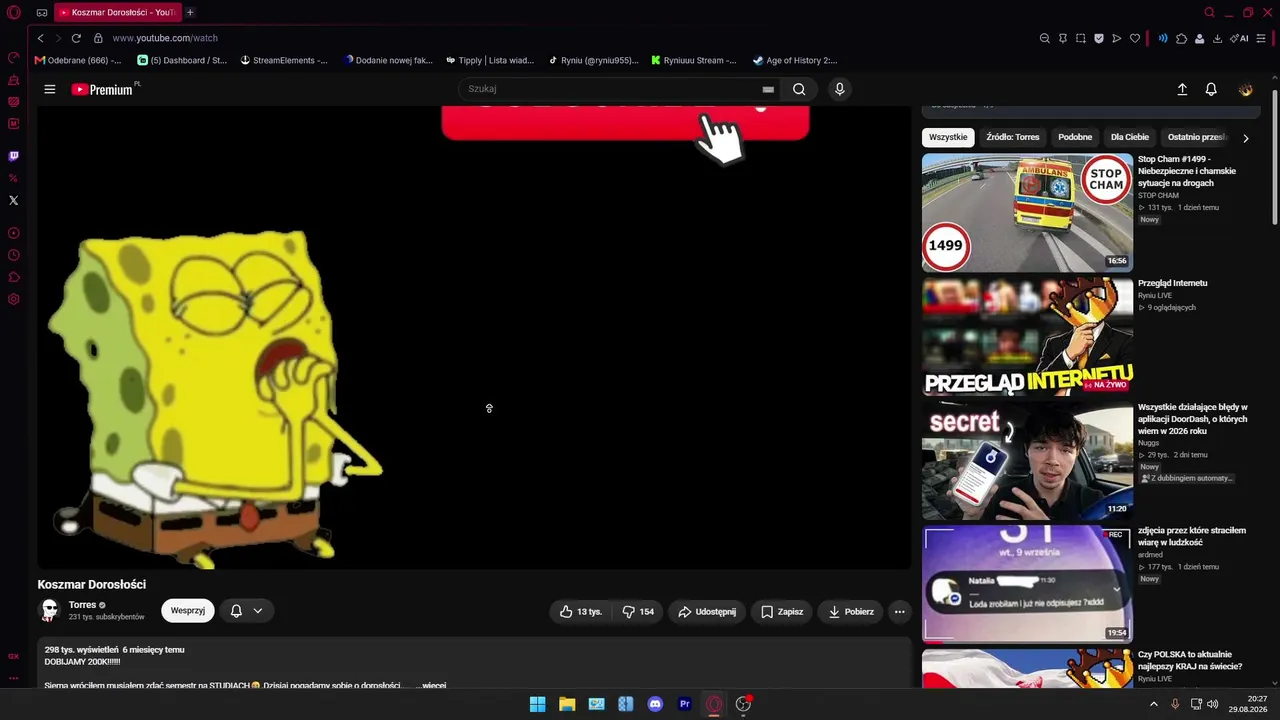This screenshot has height=720, width=1280.
Task: Open the Torres channel name link
Action: coord(82,605)
